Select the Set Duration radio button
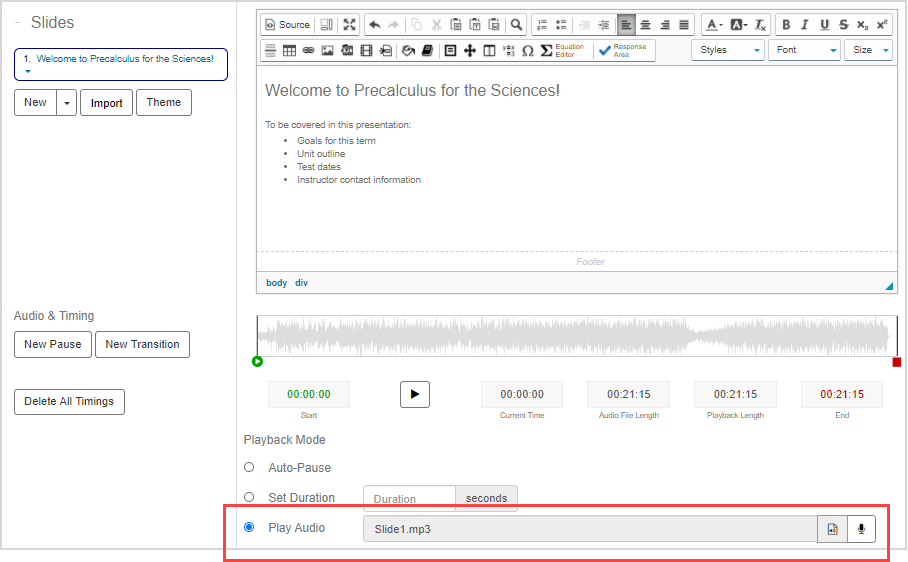The height and width of the screenshot is (562, 908). (x=249, y=497)
